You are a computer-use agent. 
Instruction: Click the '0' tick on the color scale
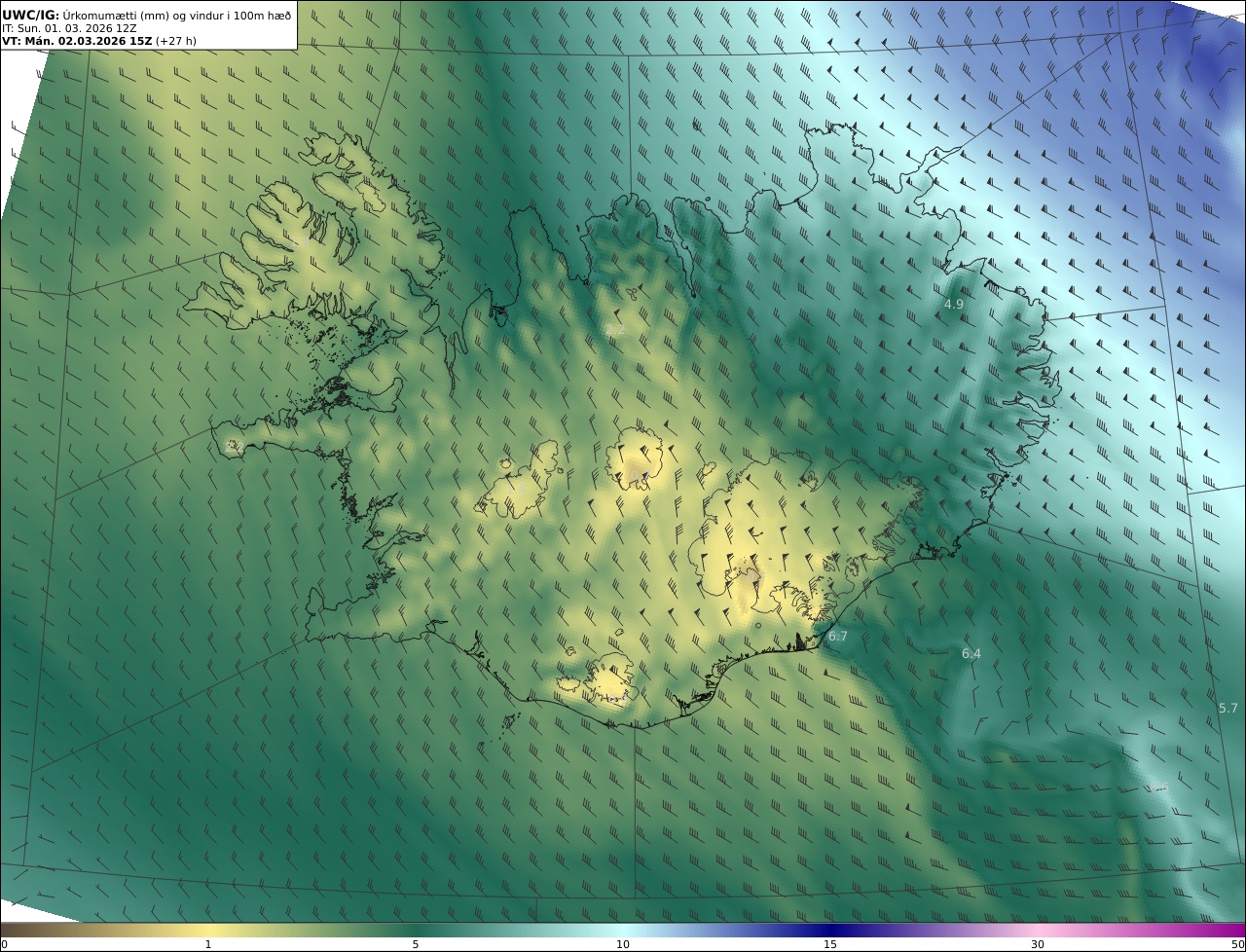click(4, 945)
